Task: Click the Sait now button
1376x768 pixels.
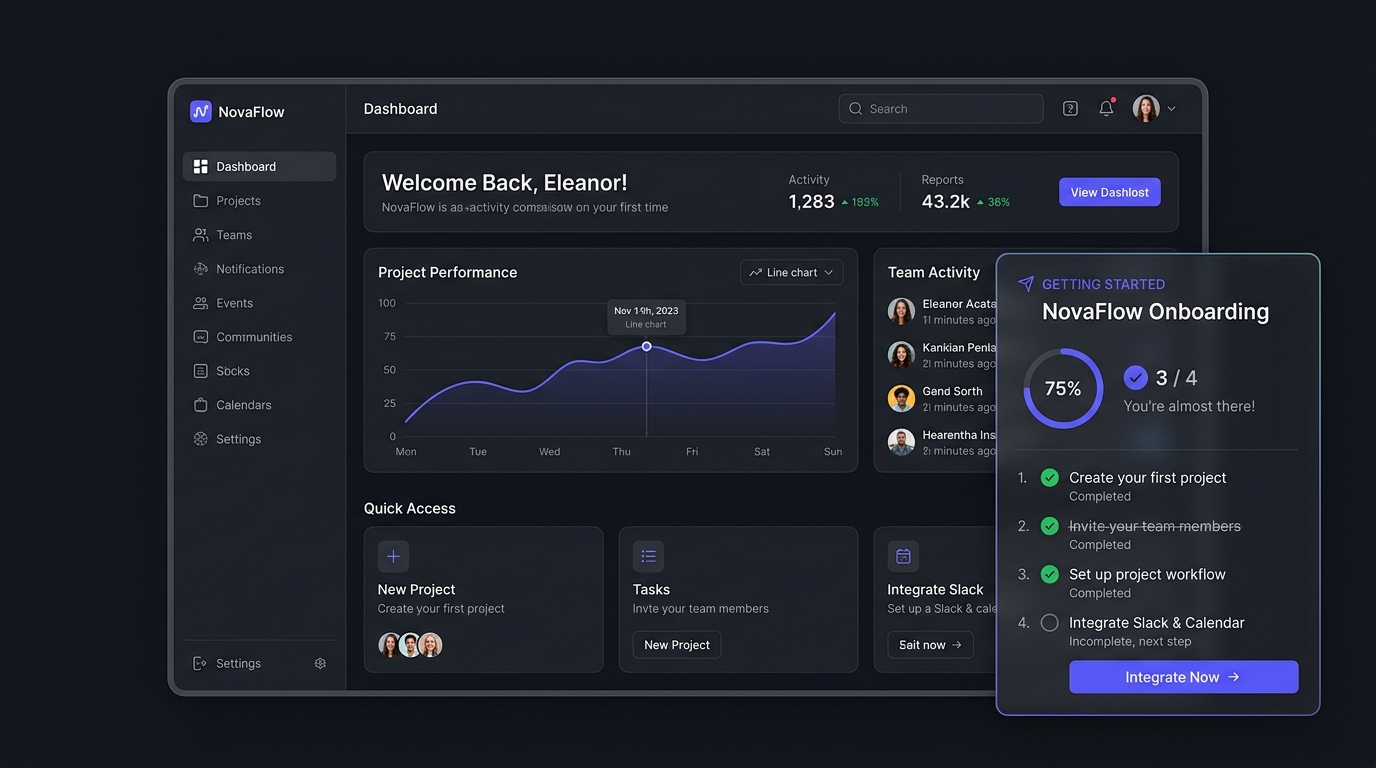Action: coord(930,645)
